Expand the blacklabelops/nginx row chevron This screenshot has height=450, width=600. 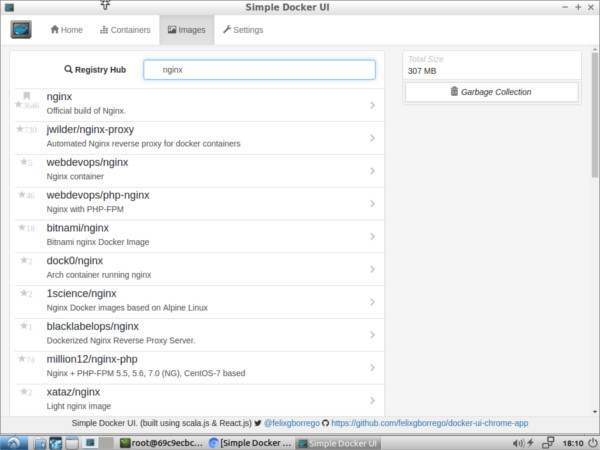click(372, 335)
